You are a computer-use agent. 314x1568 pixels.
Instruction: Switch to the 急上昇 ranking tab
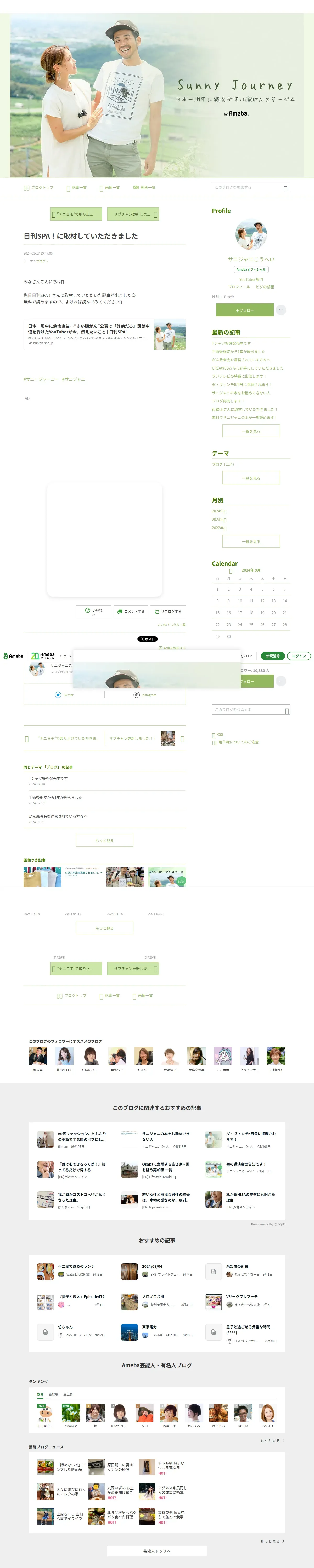68,1394
